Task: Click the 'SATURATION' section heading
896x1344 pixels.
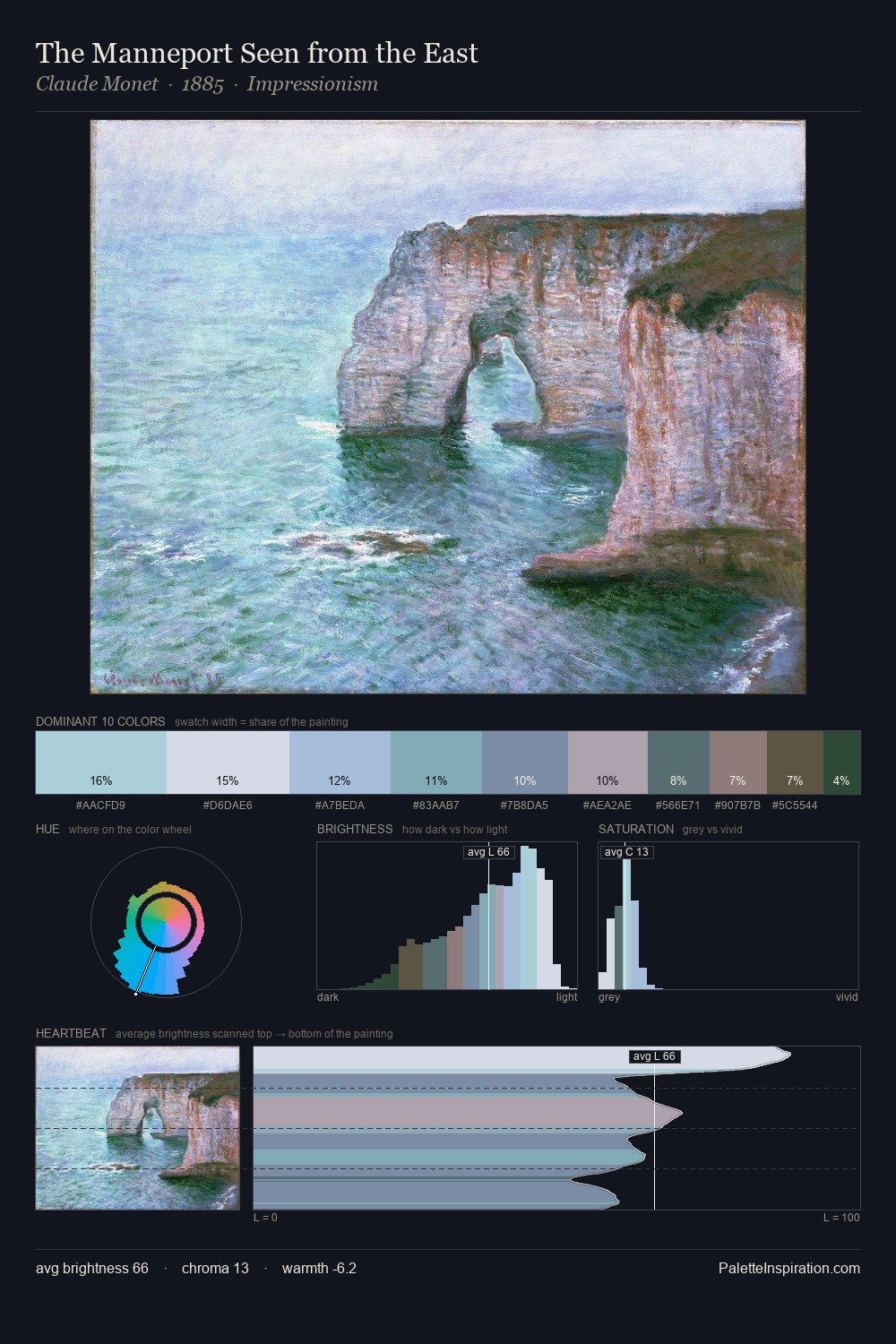Action: 636,829
